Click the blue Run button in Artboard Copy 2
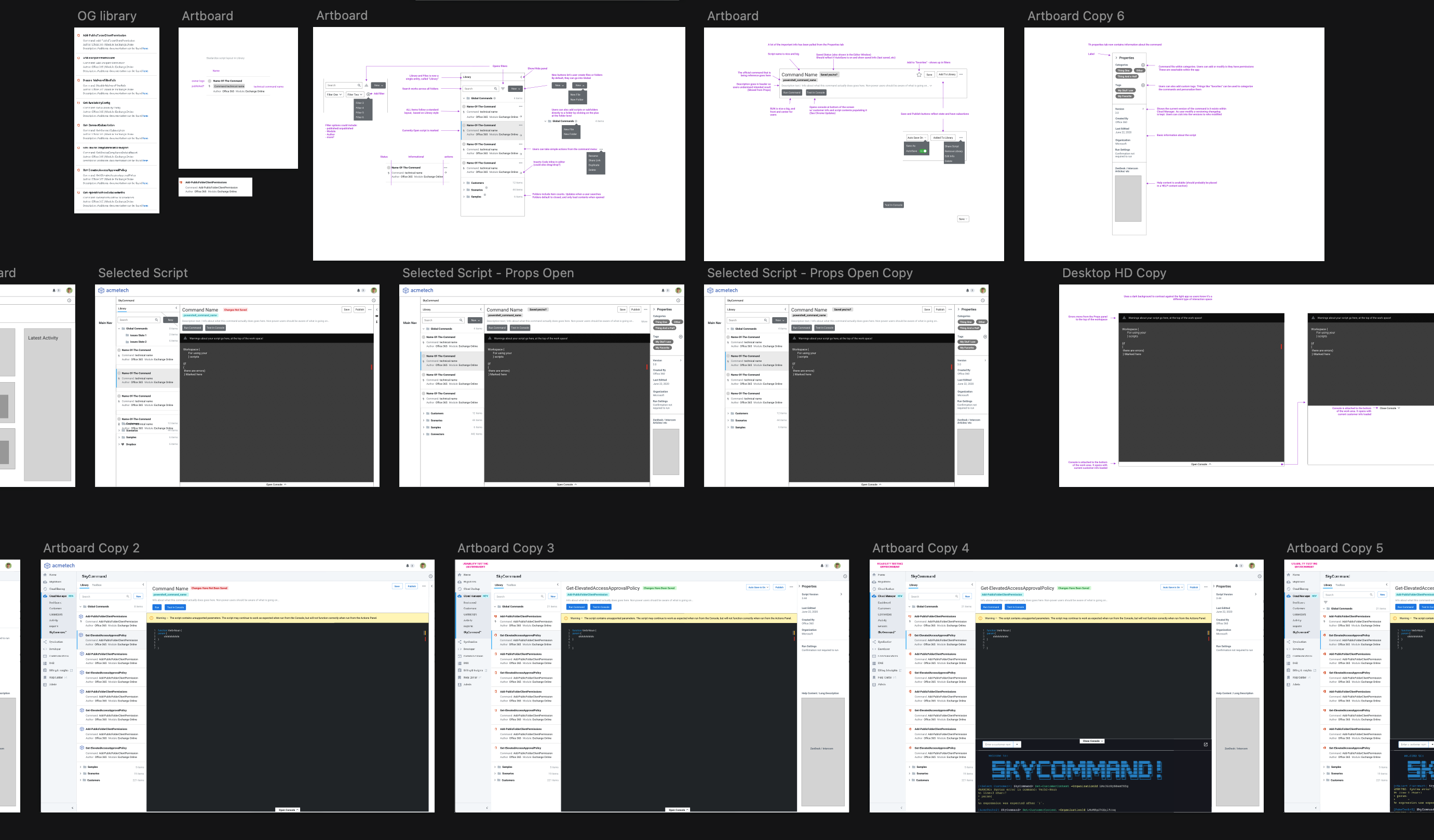This screenshot has width=1434, height=840. 157,607
